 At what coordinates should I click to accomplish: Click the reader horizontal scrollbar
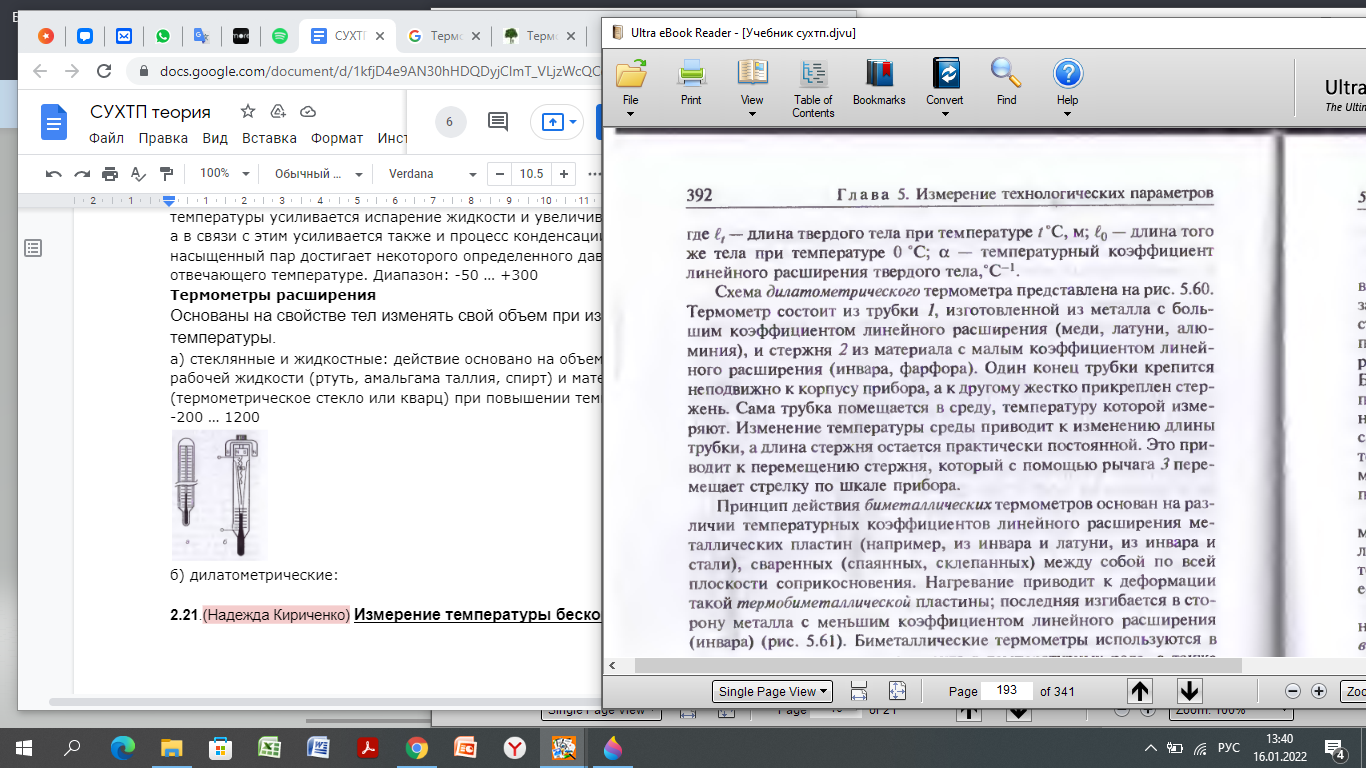point(938,665)
